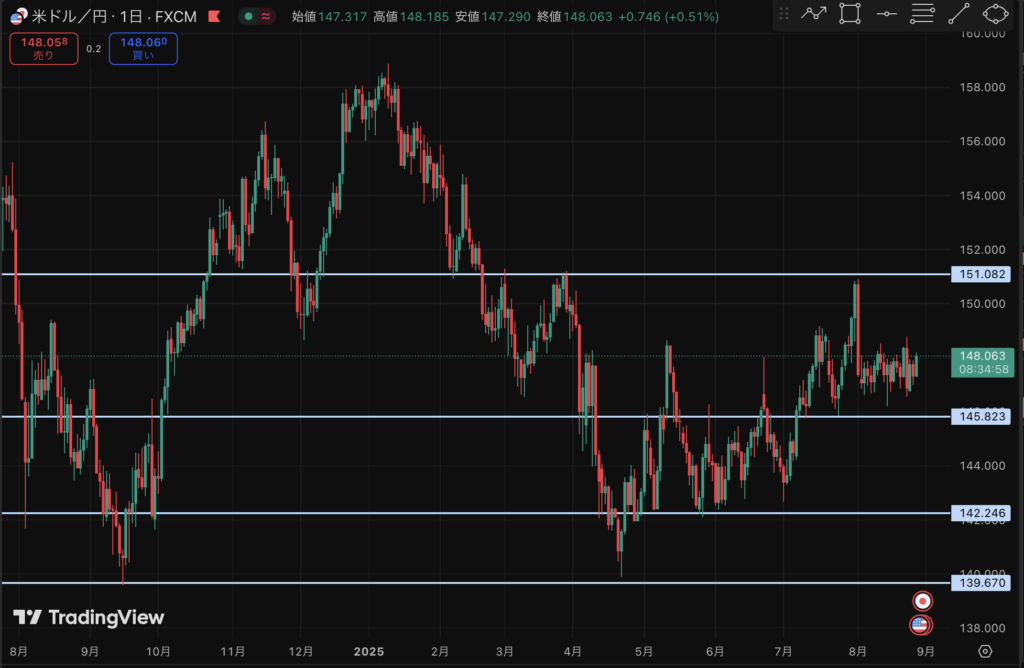Select the 139.670 horizontal line price label

(981, 582)
